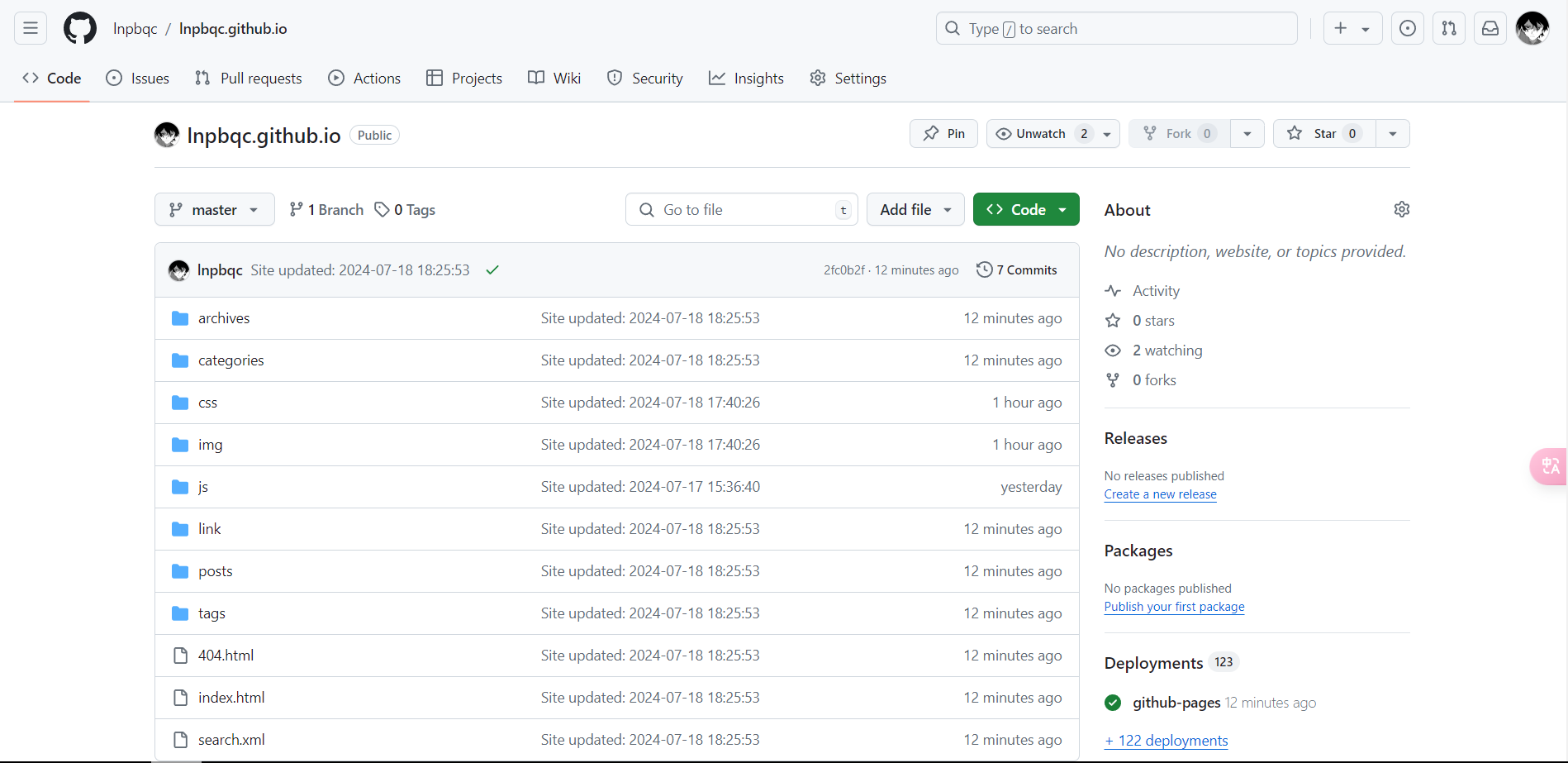This screenshot has width=1568, height=763.
Task: Expand the Fork options dropdown arrow
Action: click(1247, 134)
